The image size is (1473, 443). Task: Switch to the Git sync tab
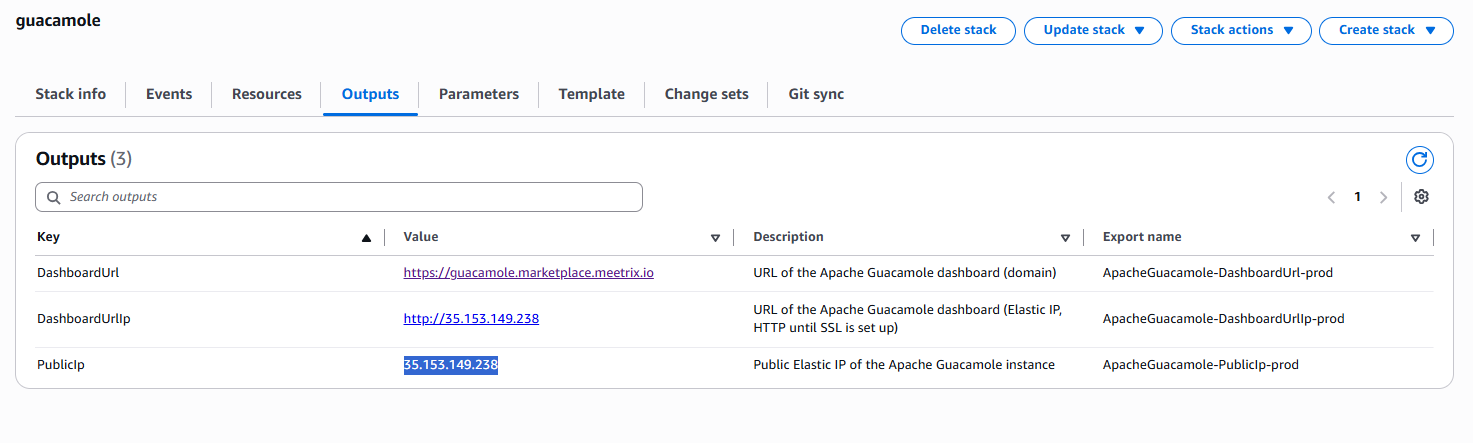point(816,94)
